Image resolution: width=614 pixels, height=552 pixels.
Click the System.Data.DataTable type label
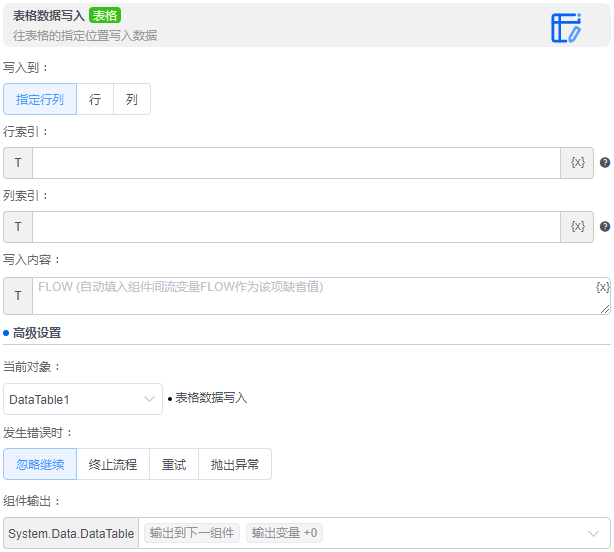[x=71, y=533]
